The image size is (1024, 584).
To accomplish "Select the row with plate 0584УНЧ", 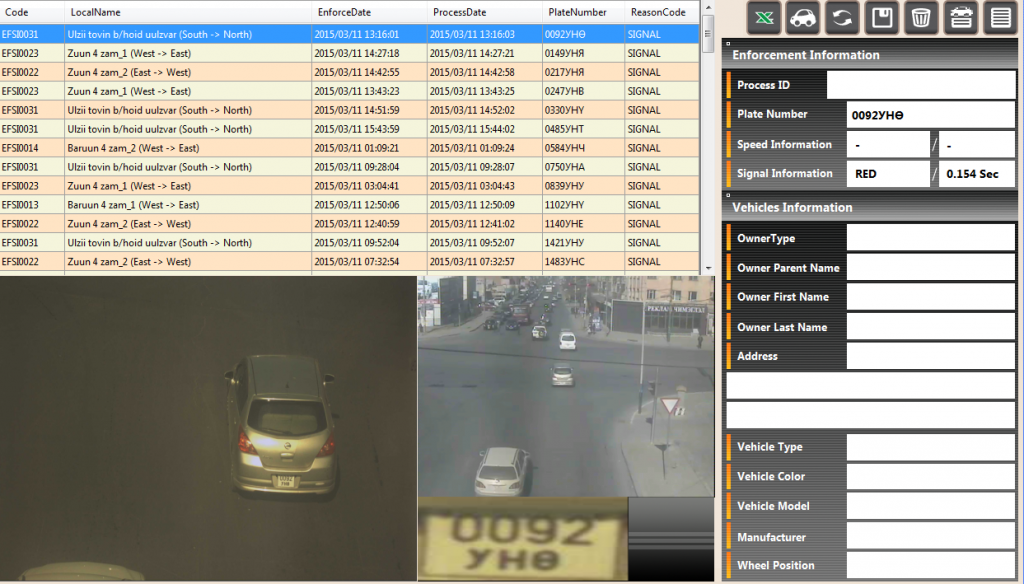I will click(x=350, y=148).
